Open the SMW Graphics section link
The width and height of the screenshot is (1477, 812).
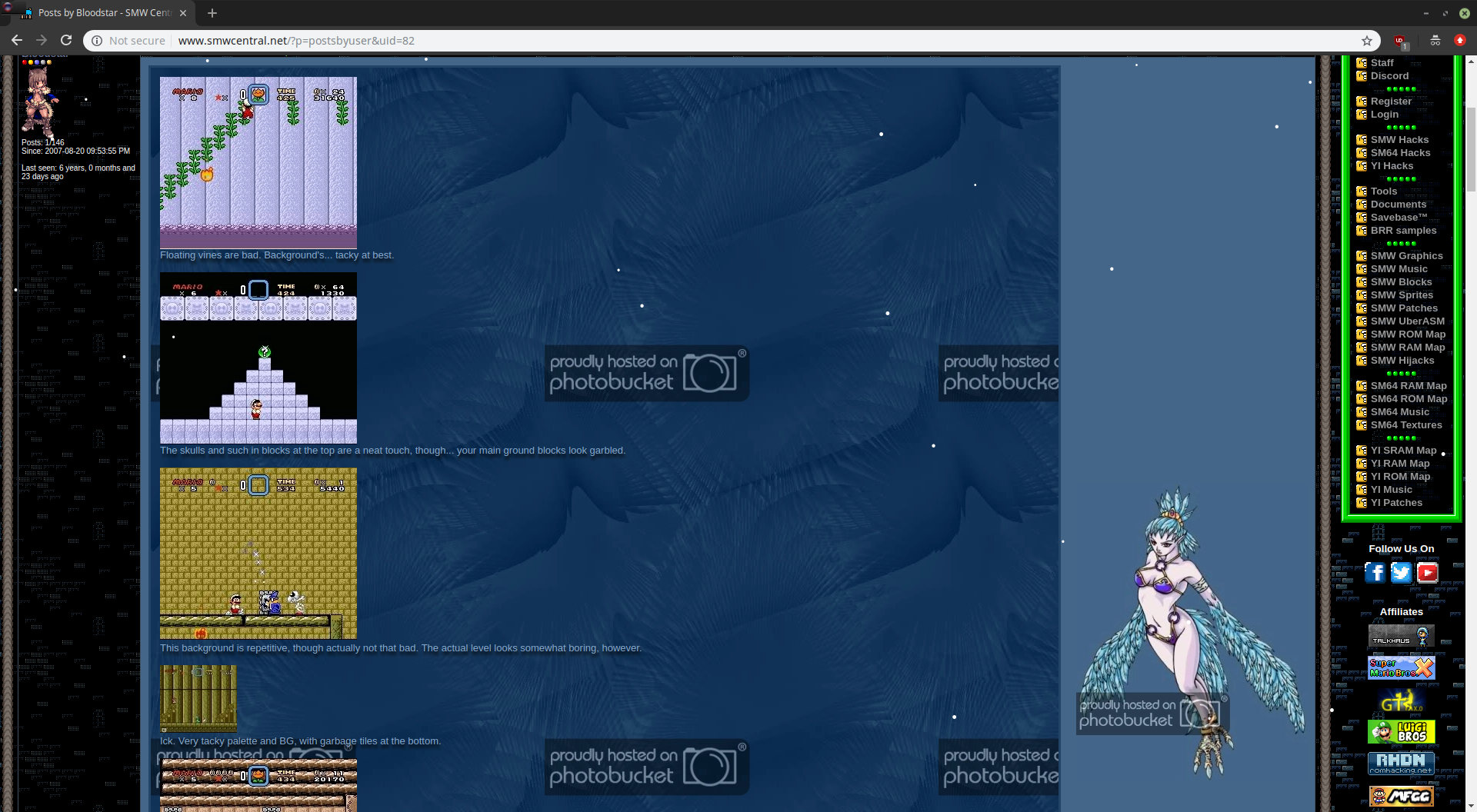1406,256
